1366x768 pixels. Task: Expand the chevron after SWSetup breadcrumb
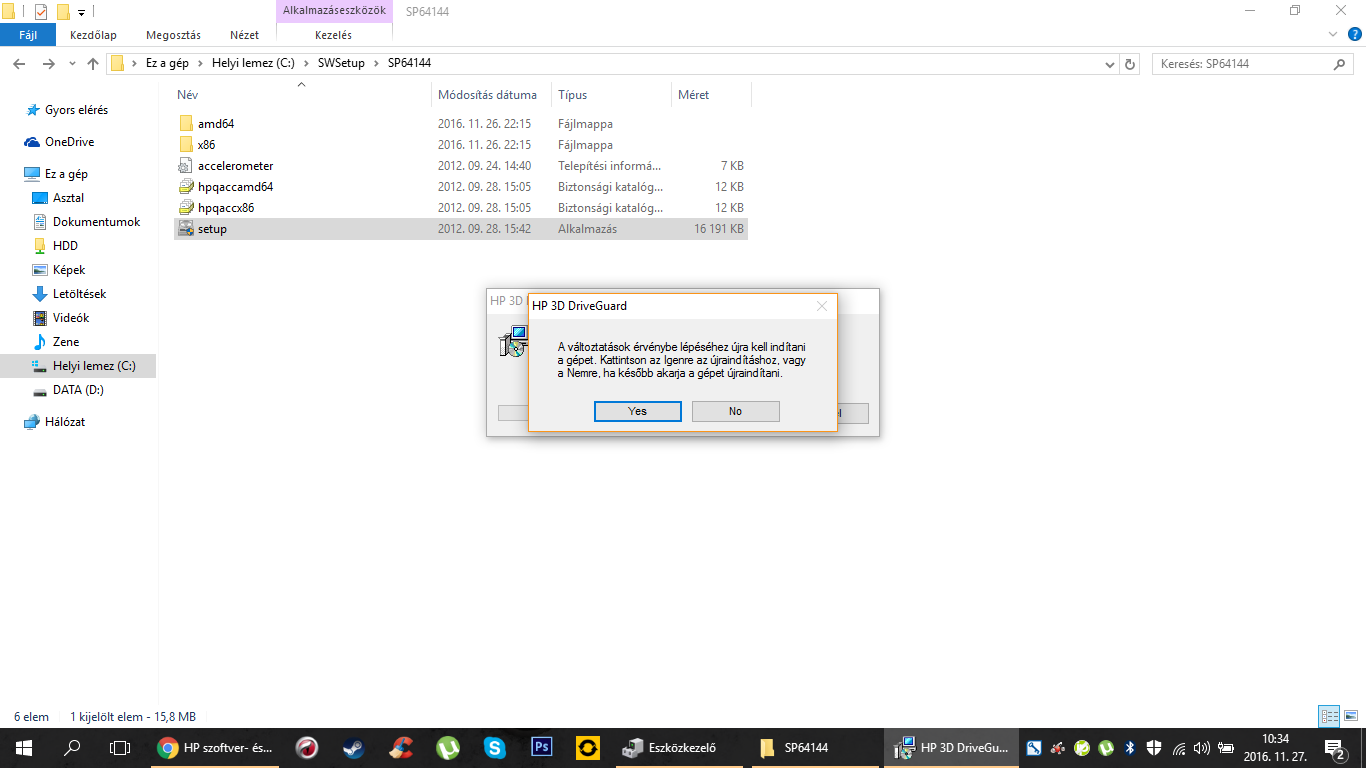coord(377,64)
